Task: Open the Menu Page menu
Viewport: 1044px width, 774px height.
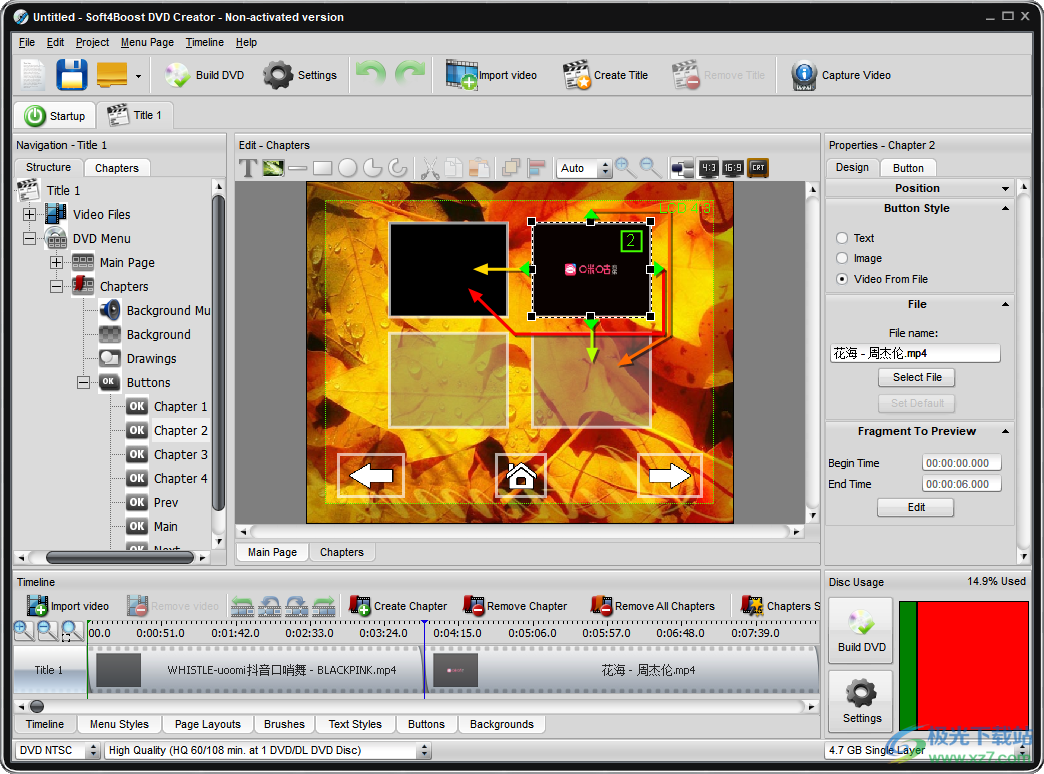Action: pyautogui.click(x=147, y=42)
